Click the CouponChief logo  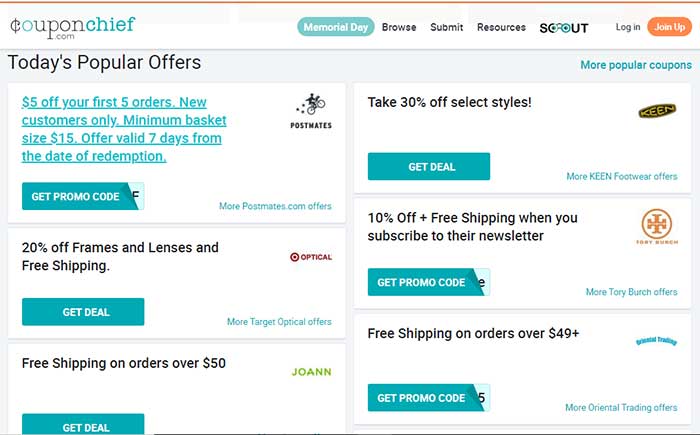coord(72,28)
